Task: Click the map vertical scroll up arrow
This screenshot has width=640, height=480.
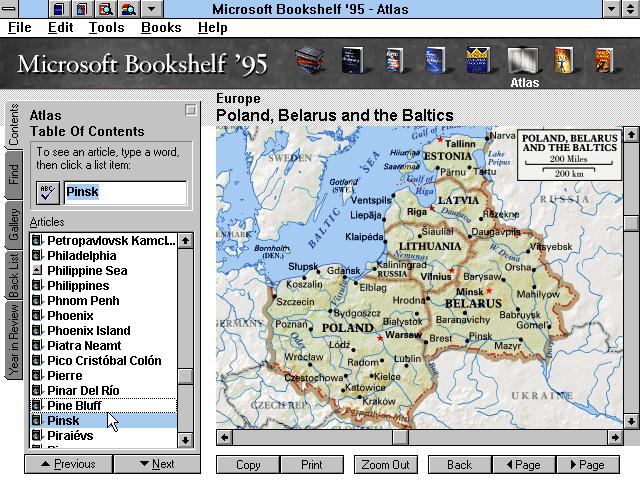Action: pos(631,134)
